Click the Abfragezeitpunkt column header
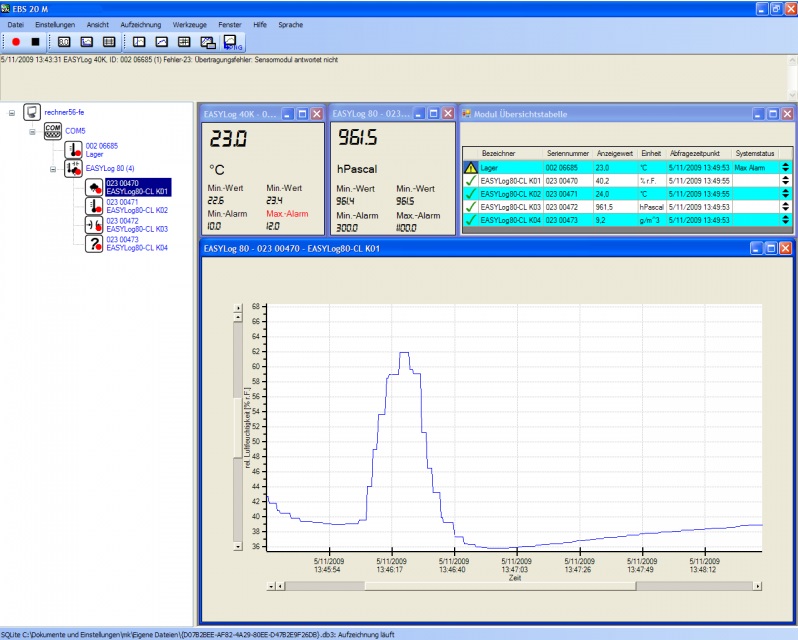Image resolution: width=798 pixels, height=640 pixels. 698,153
